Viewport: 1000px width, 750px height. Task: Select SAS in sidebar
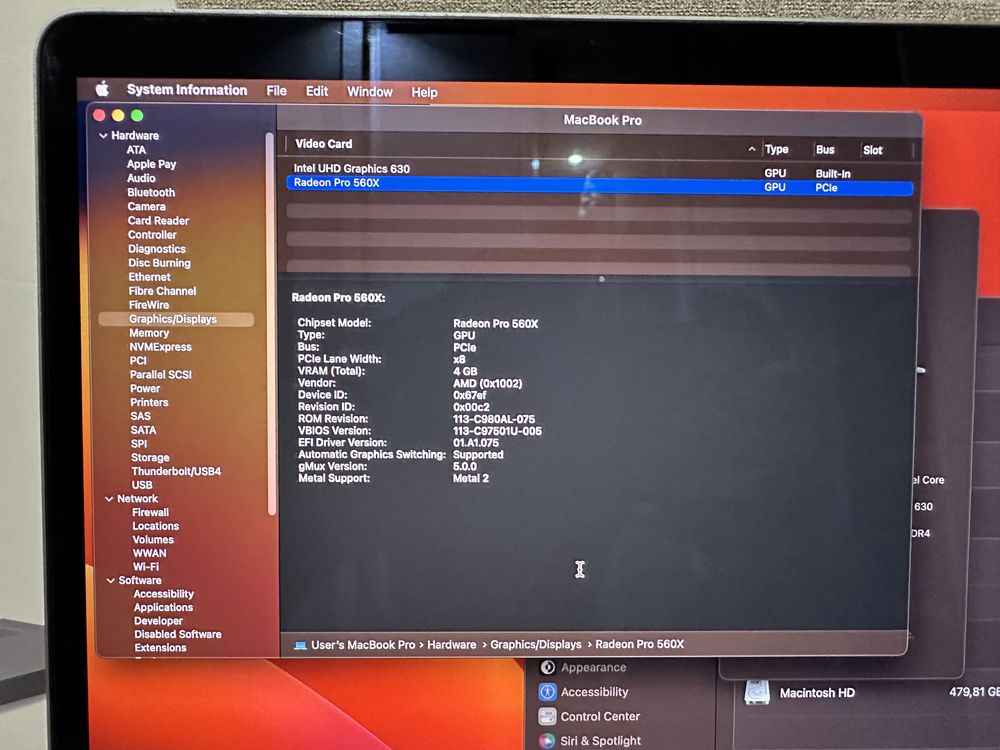click(140, 416)
